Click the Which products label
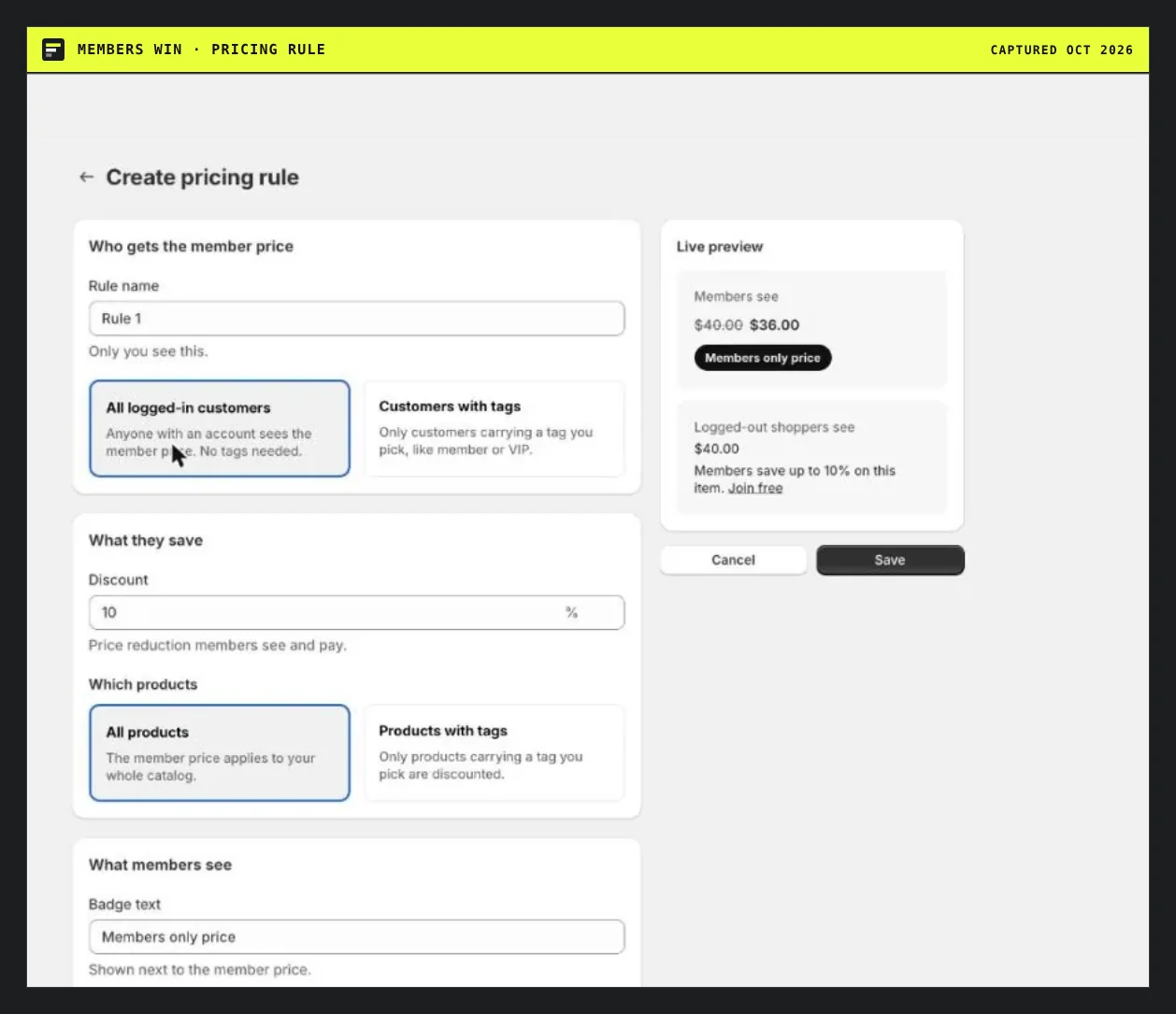This screenshot has height=1014, width=1176. point(143,684)
